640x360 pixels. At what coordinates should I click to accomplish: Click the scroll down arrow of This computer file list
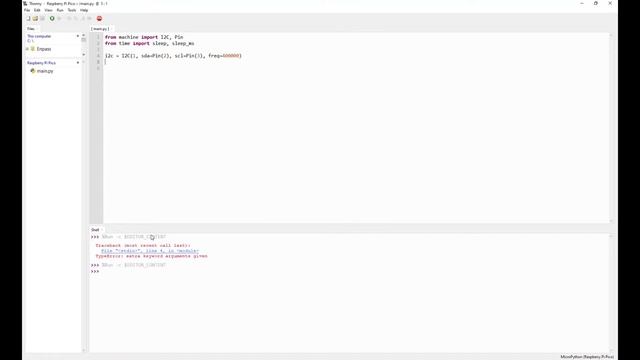(x=84, y=54)
